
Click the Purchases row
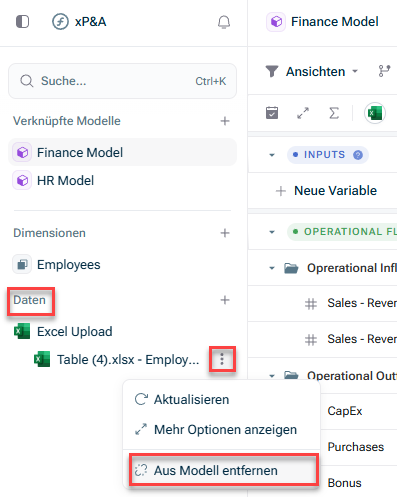click(359, 447)
